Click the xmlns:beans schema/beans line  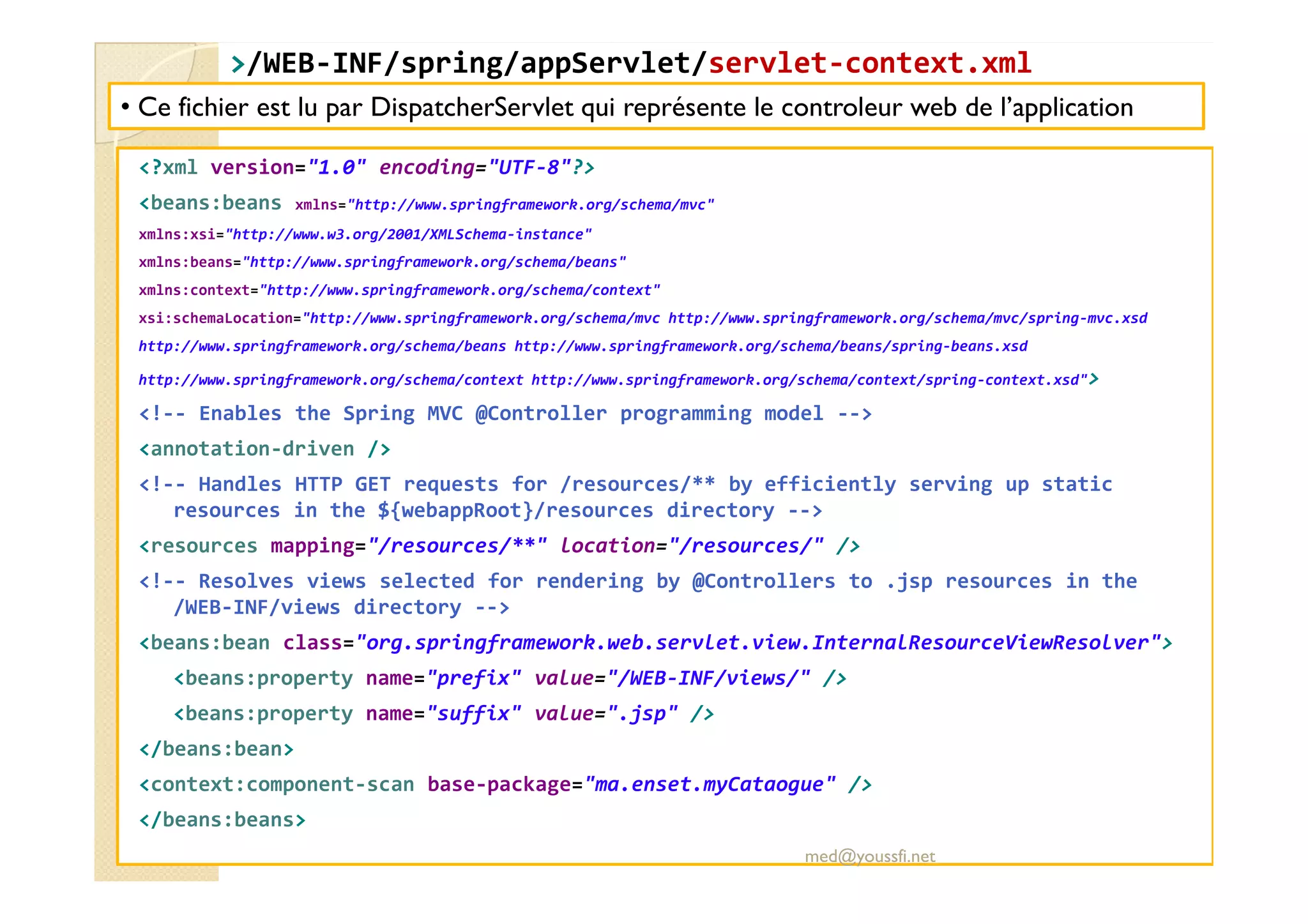tap(382, 262)
